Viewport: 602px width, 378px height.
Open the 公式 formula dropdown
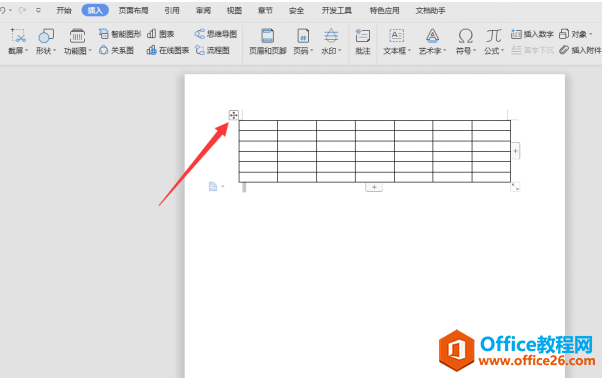tap(494, 41)
